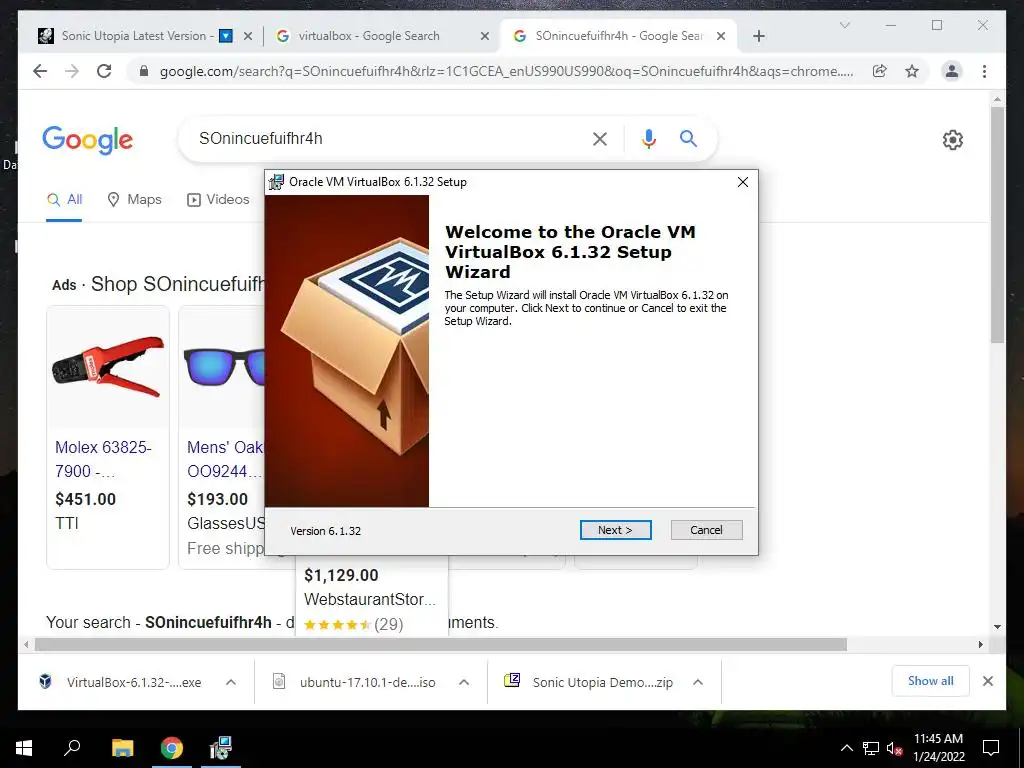Click Next in VirtualBox Setup wizard
This screenshot has width=1024, height=768.
point(615,530)
